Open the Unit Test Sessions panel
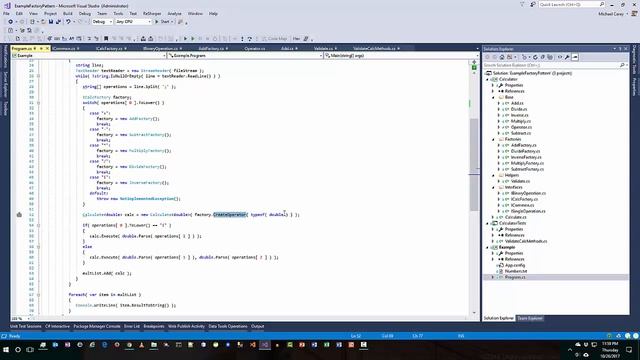Screen dimensions: 640x360 pos(26,327)
